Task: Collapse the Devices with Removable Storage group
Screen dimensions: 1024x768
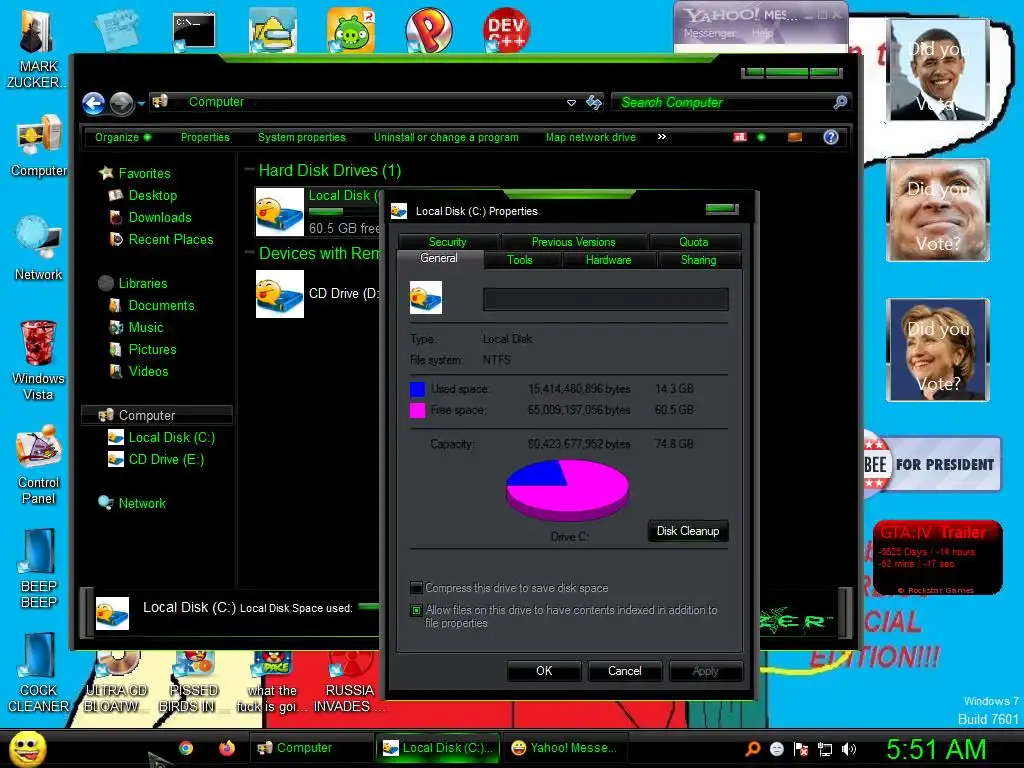Action: pos(249,253)
